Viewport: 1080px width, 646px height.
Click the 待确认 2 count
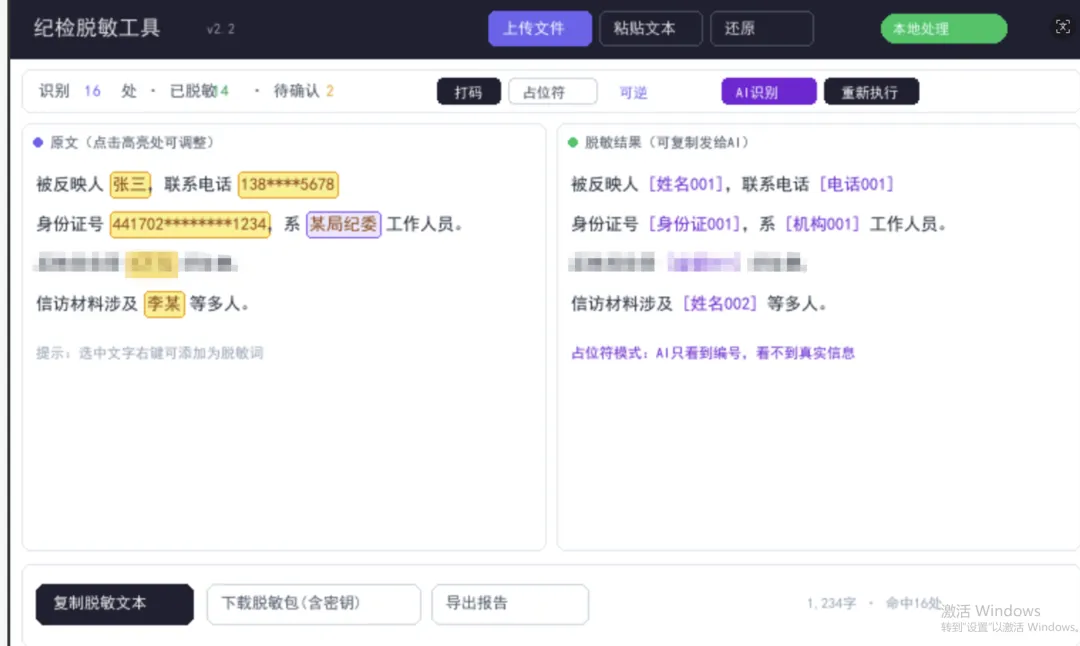pos(304,91)
